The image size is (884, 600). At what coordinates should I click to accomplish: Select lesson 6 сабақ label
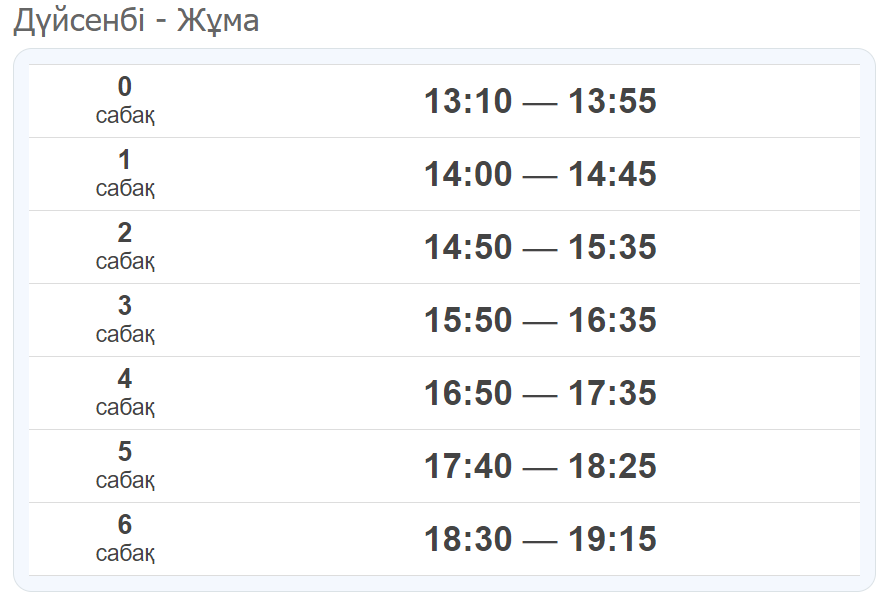click(125, 539)
